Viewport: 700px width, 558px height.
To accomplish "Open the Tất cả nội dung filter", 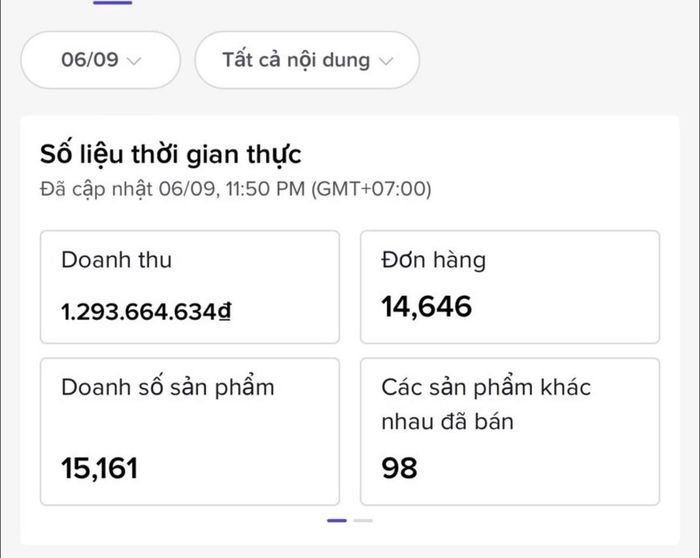I will click(307, 60).
